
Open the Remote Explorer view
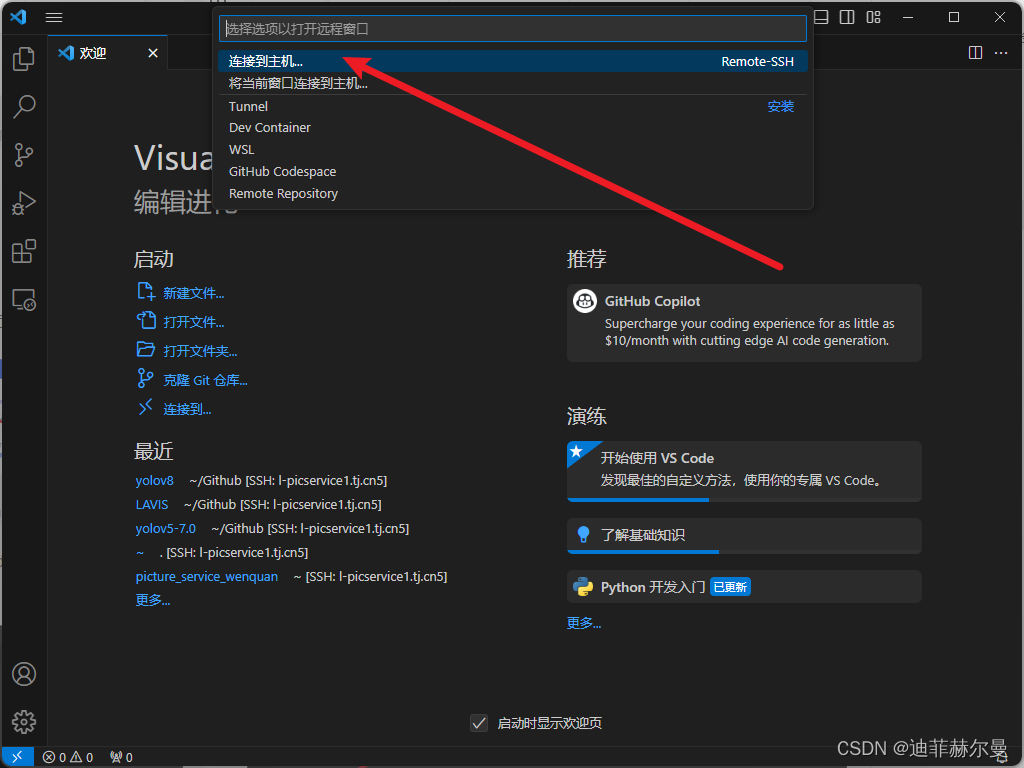pos(24,300)
